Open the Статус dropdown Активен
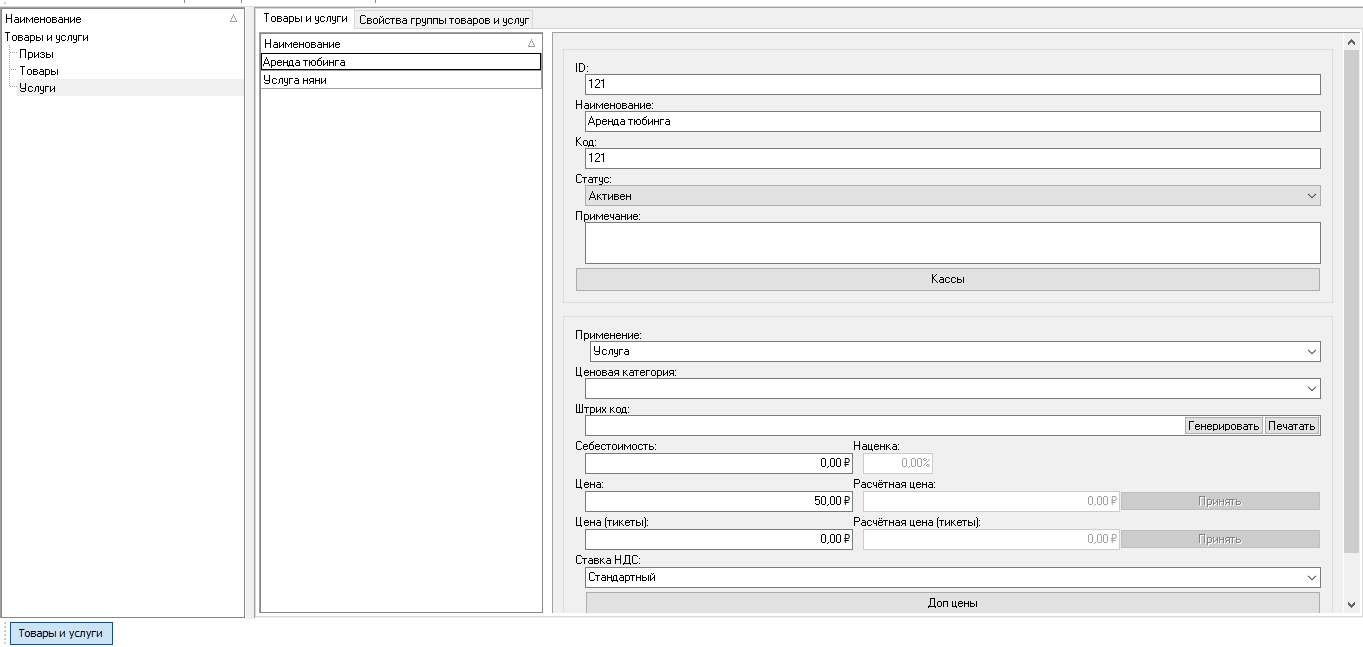This screenshot has height=647, width=1363. 952,196
